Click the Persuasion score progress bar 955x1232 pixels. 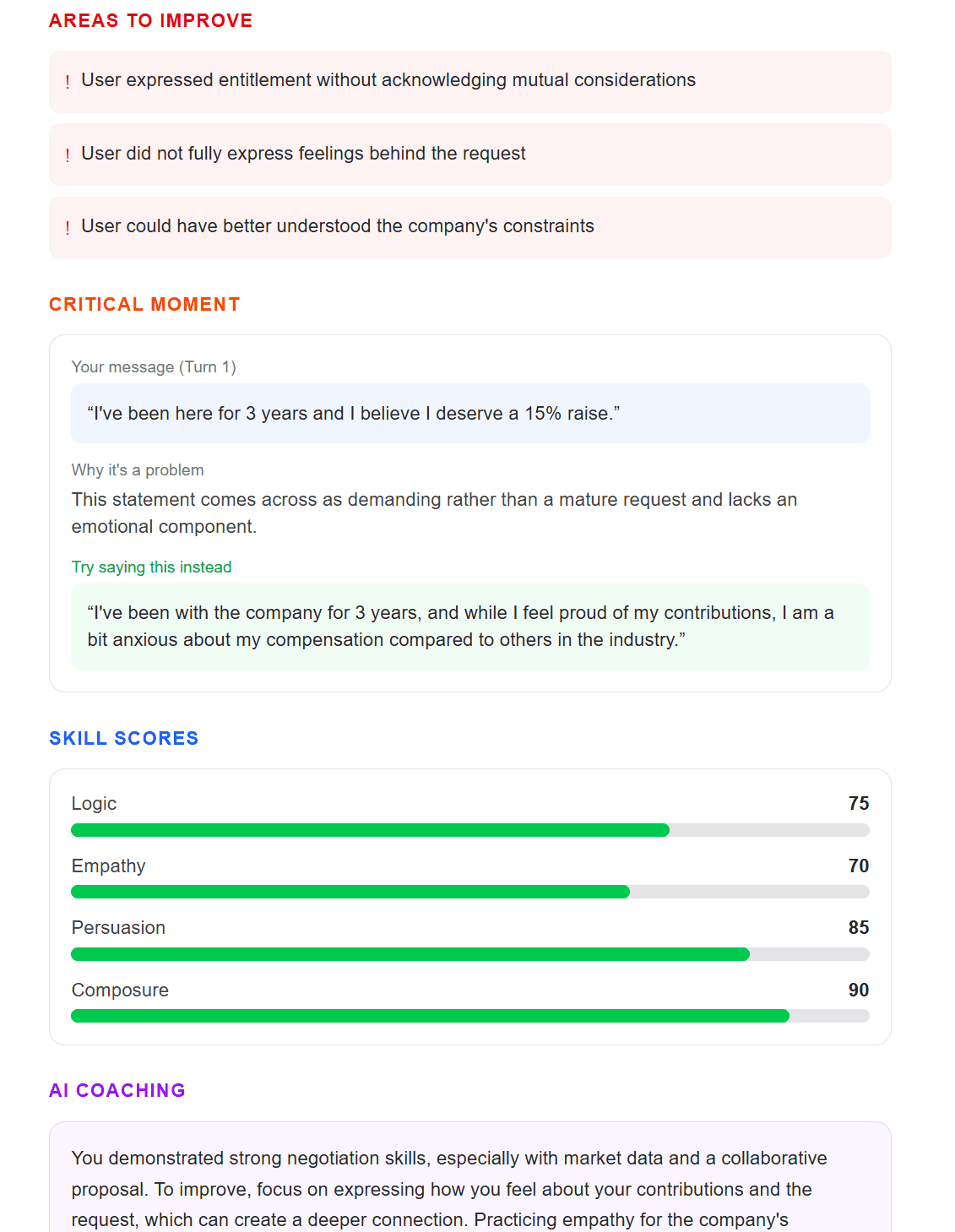[x=469, y=954]
